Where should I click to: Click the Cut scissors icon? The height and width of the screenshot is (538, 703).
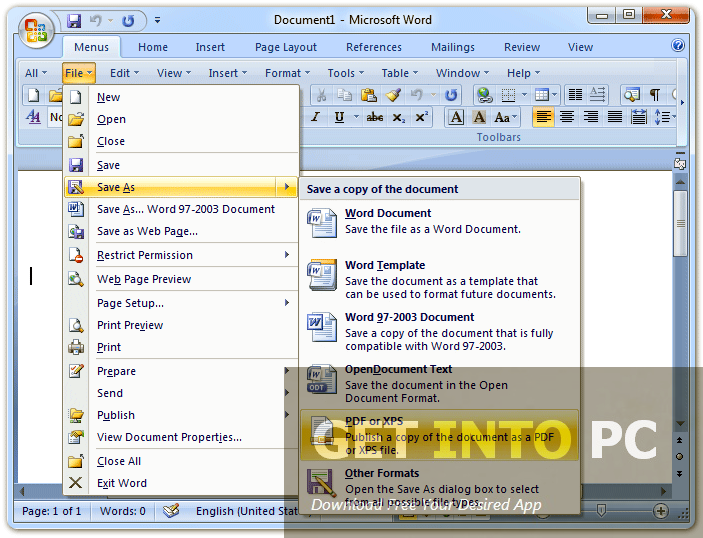[x=321, y=95]
